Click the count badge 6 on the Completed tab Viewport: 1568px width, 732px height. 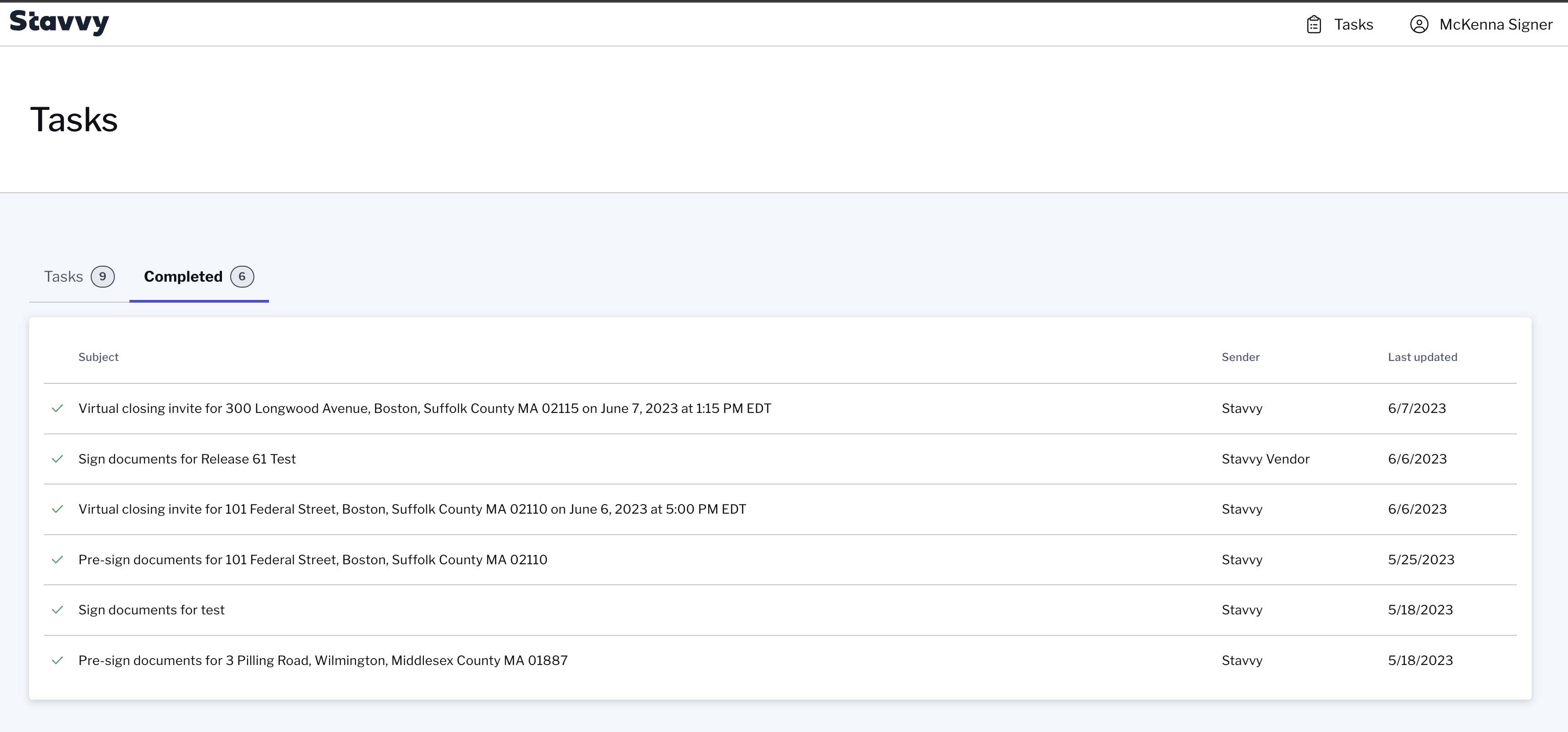pyautogui.click(x=242, y=277)
